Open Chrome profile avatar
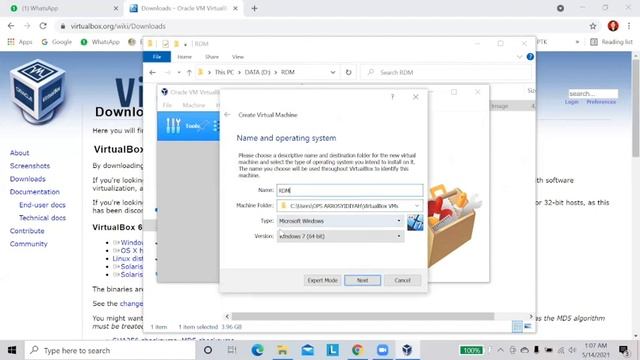Viewport: 640px width, 360px height. pyautogui.click(x=613, y=26)
